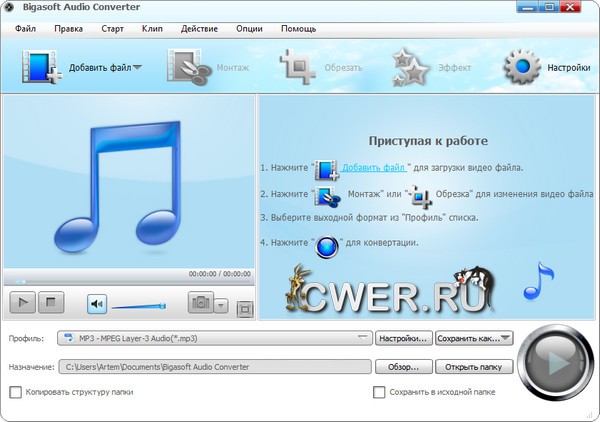
Task: Open the Файл menu
Action: pos(26,28)
